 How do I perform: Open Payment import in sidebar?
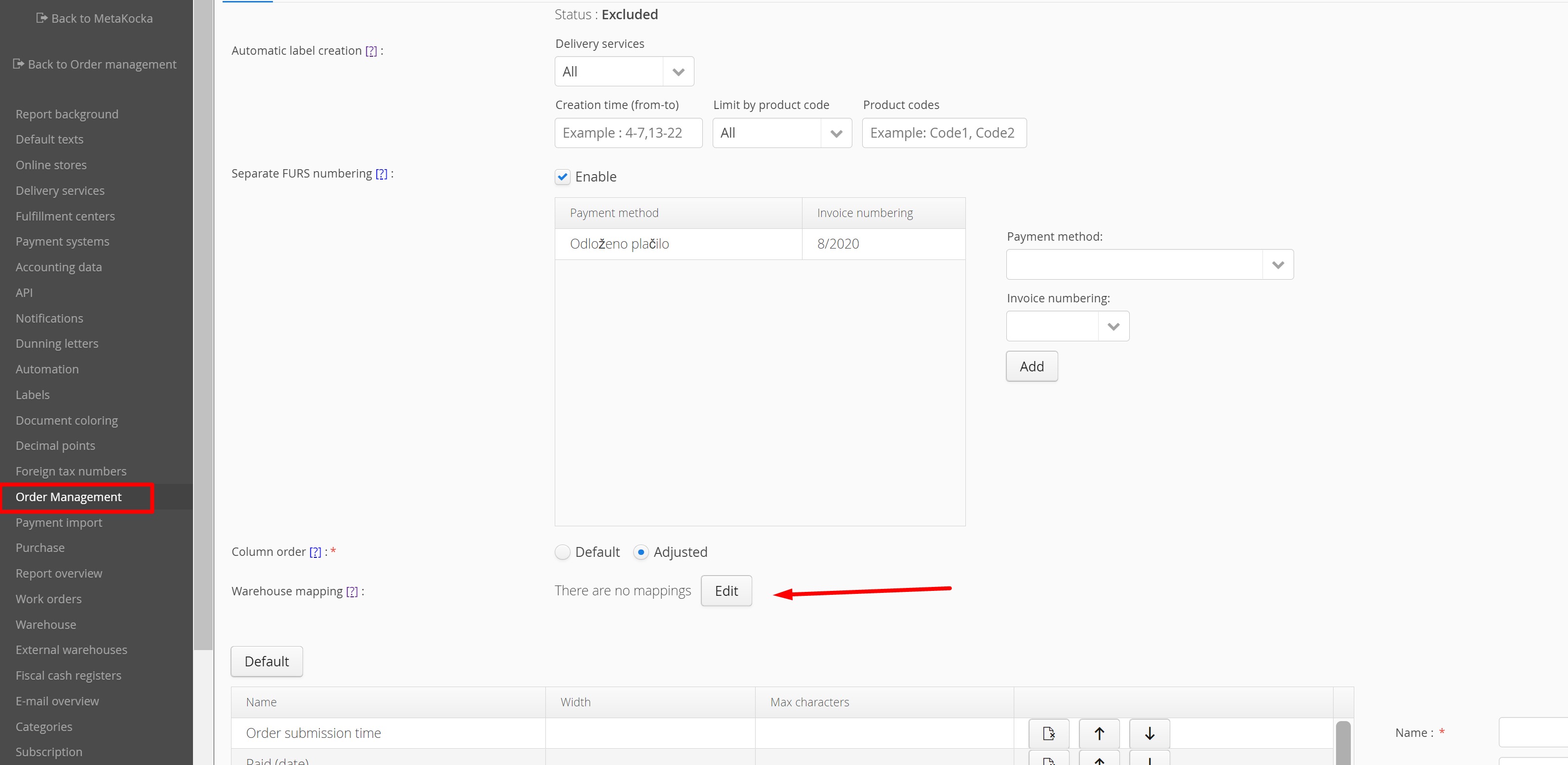(x=59, y=522)
